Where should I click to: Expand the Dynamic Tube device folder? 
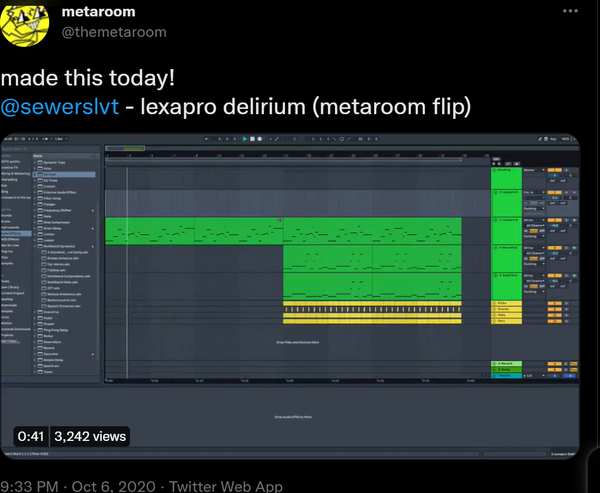35,162
